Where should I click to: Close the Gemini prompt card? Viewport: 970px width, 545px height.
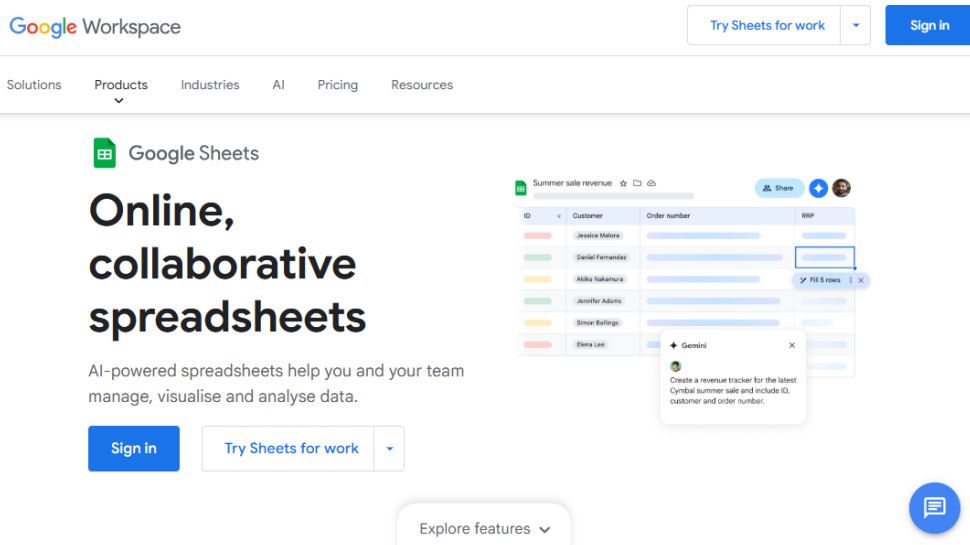pyautogui.click(x=792, y=345)
